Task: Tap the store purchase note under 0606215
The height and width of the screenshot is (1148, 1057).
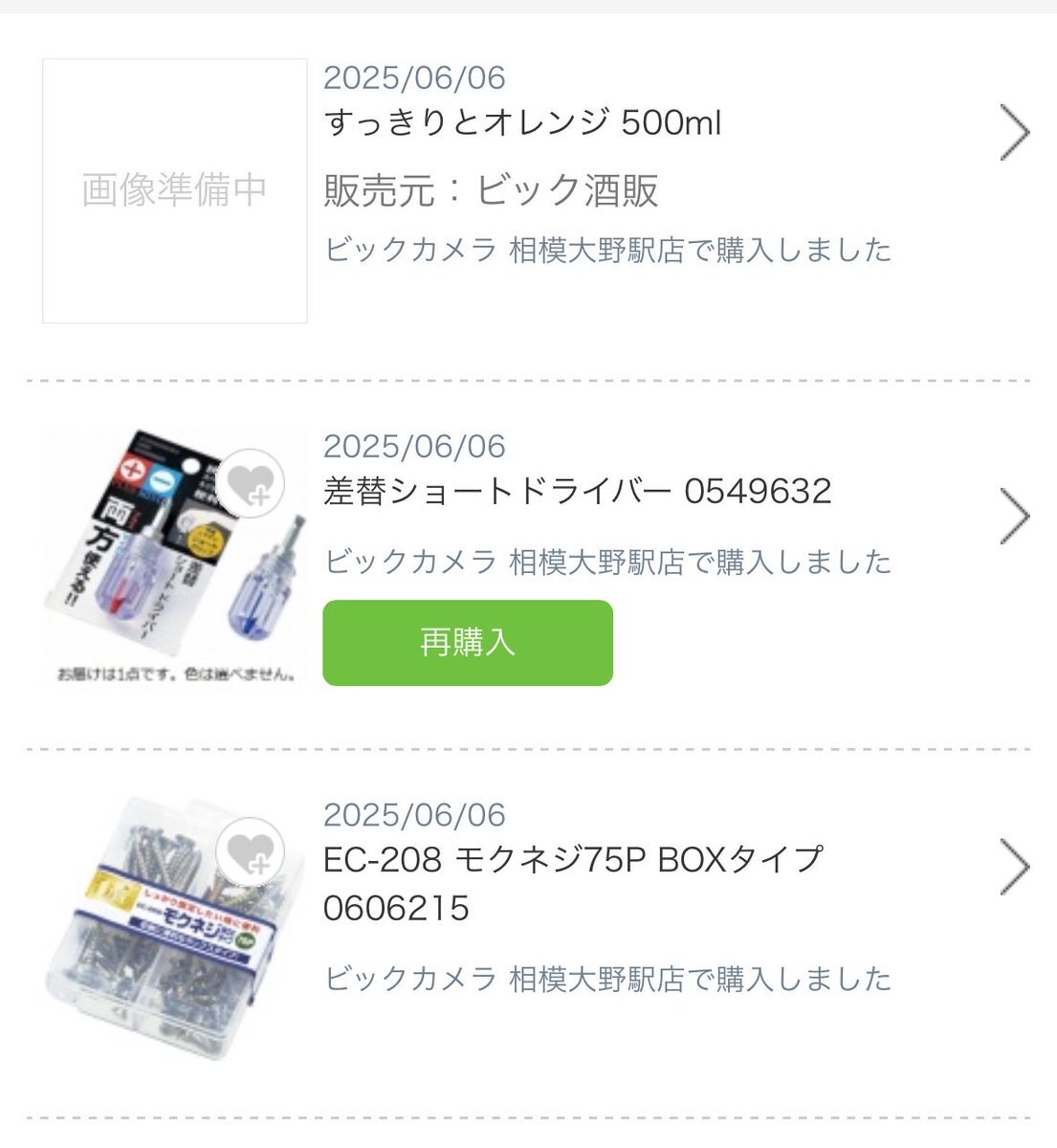Action: (x=607, y=979)
